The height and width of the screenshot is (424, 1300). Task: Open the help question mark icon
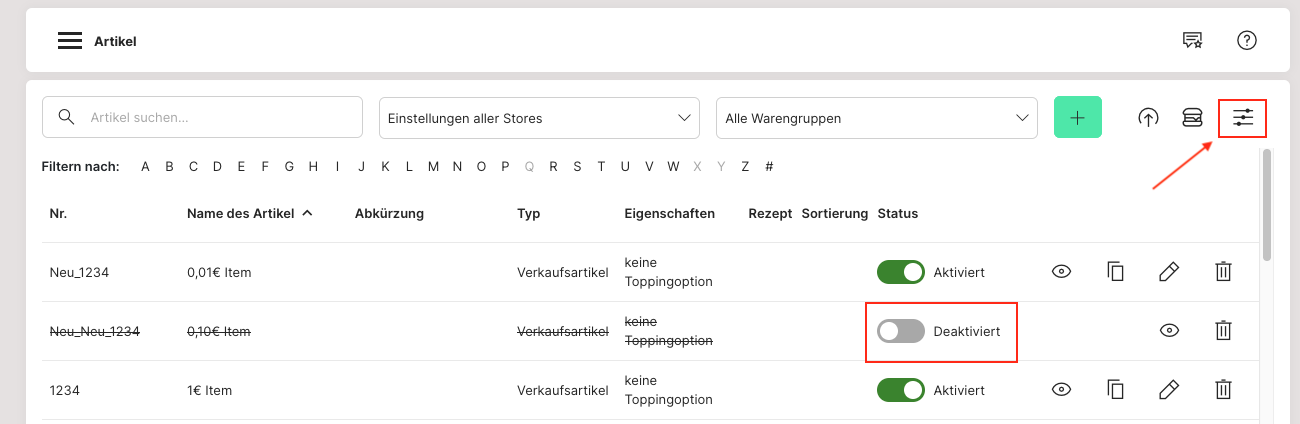1246,41
